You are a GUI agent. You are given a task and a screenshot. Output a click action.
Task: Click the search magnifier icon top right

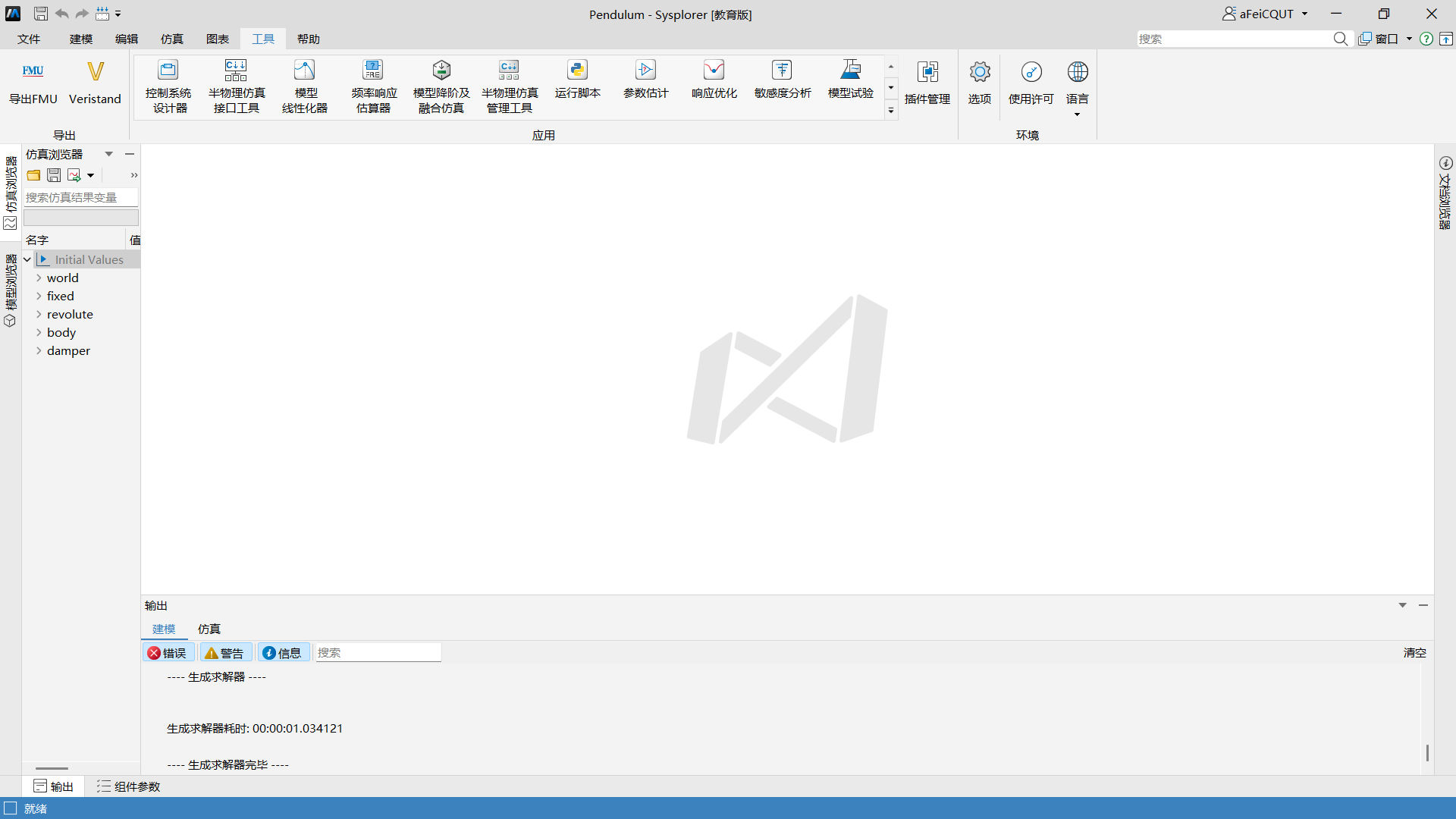[x=1341, y=39]
